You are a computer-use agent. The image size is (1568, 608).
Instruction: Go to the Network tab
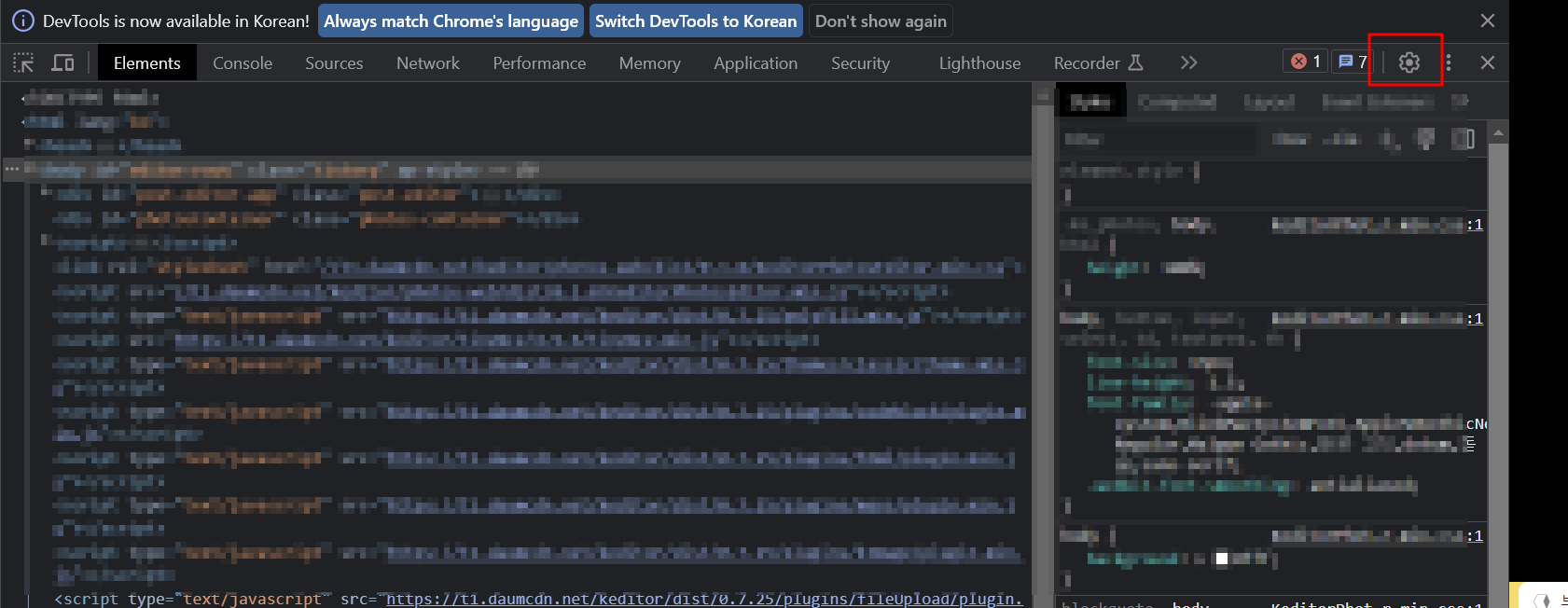428,62
